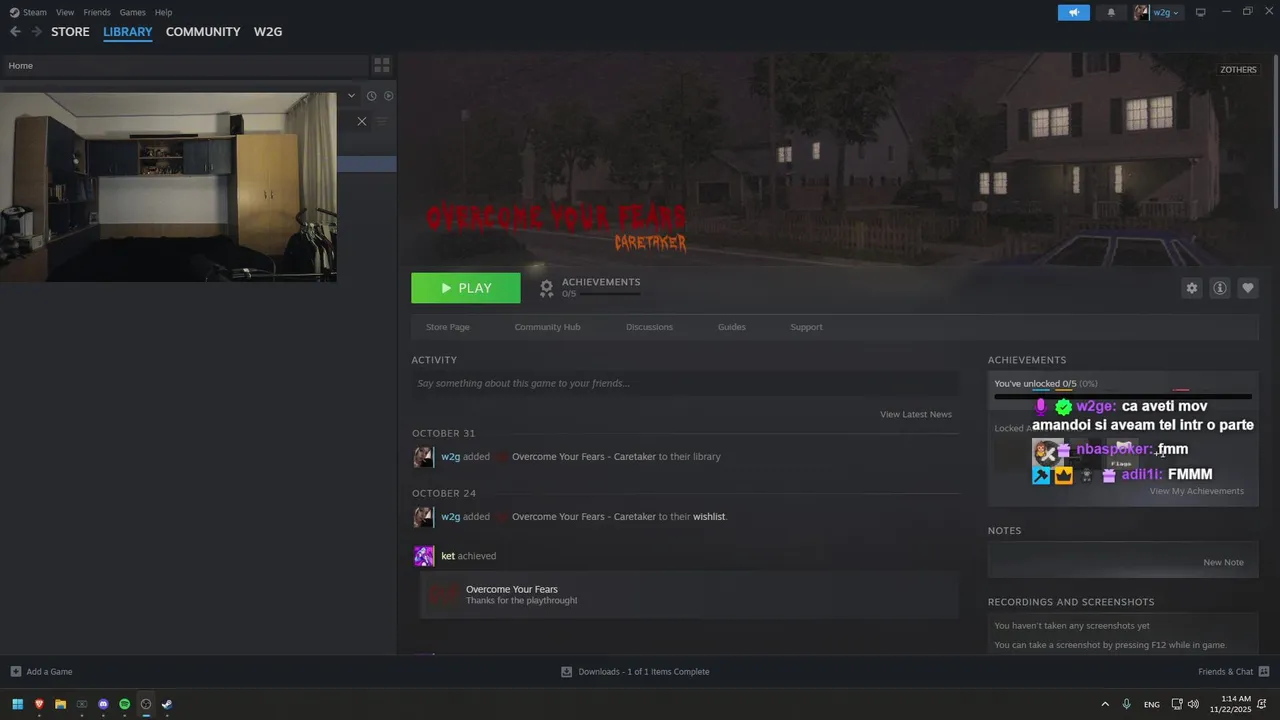This screenshot has width=1280, height=720.
Task: Open the Windows Start menu
Action: click(x=17, y=704)
